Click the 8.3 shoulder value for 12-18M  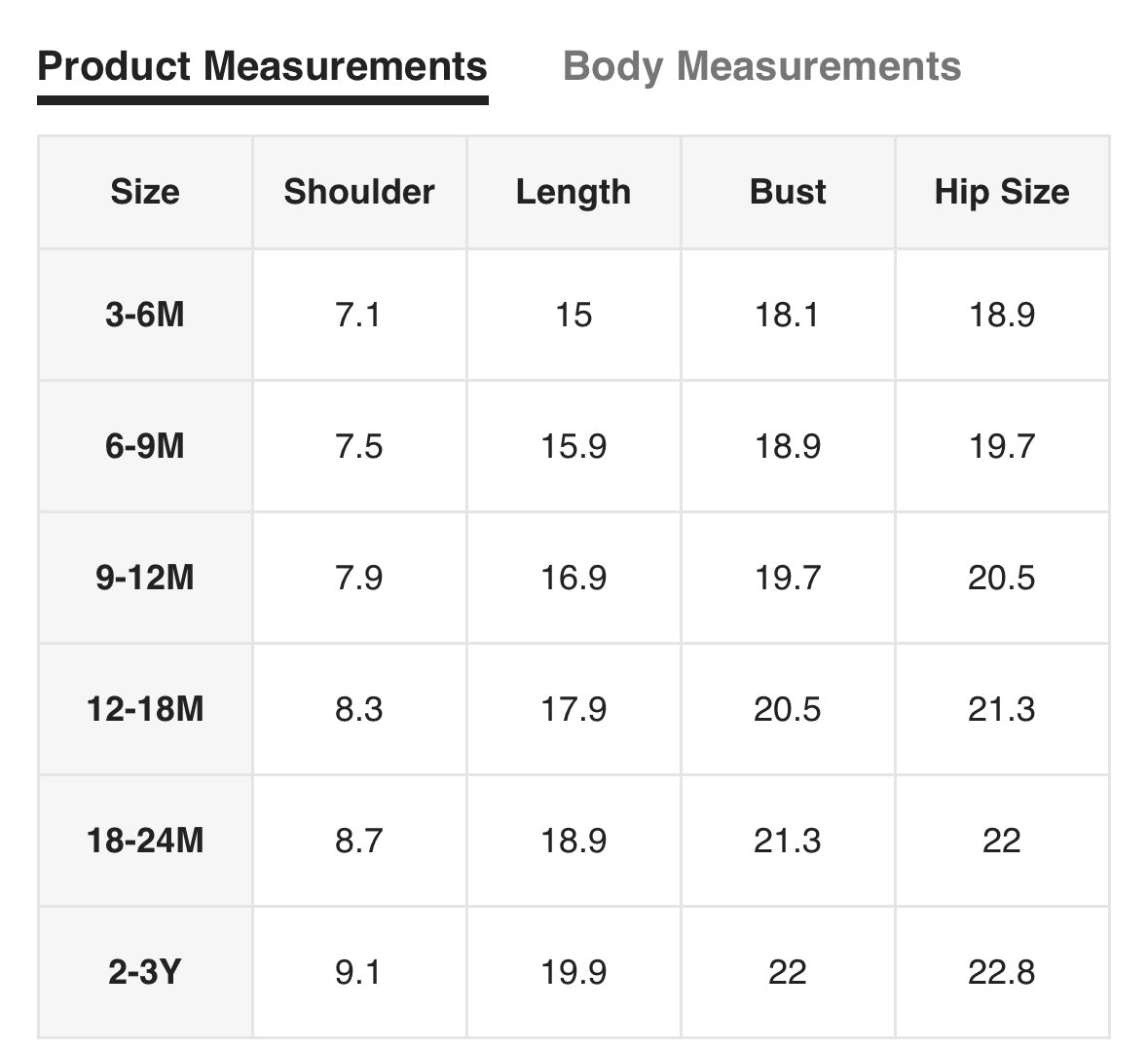(x=358, y=709)
